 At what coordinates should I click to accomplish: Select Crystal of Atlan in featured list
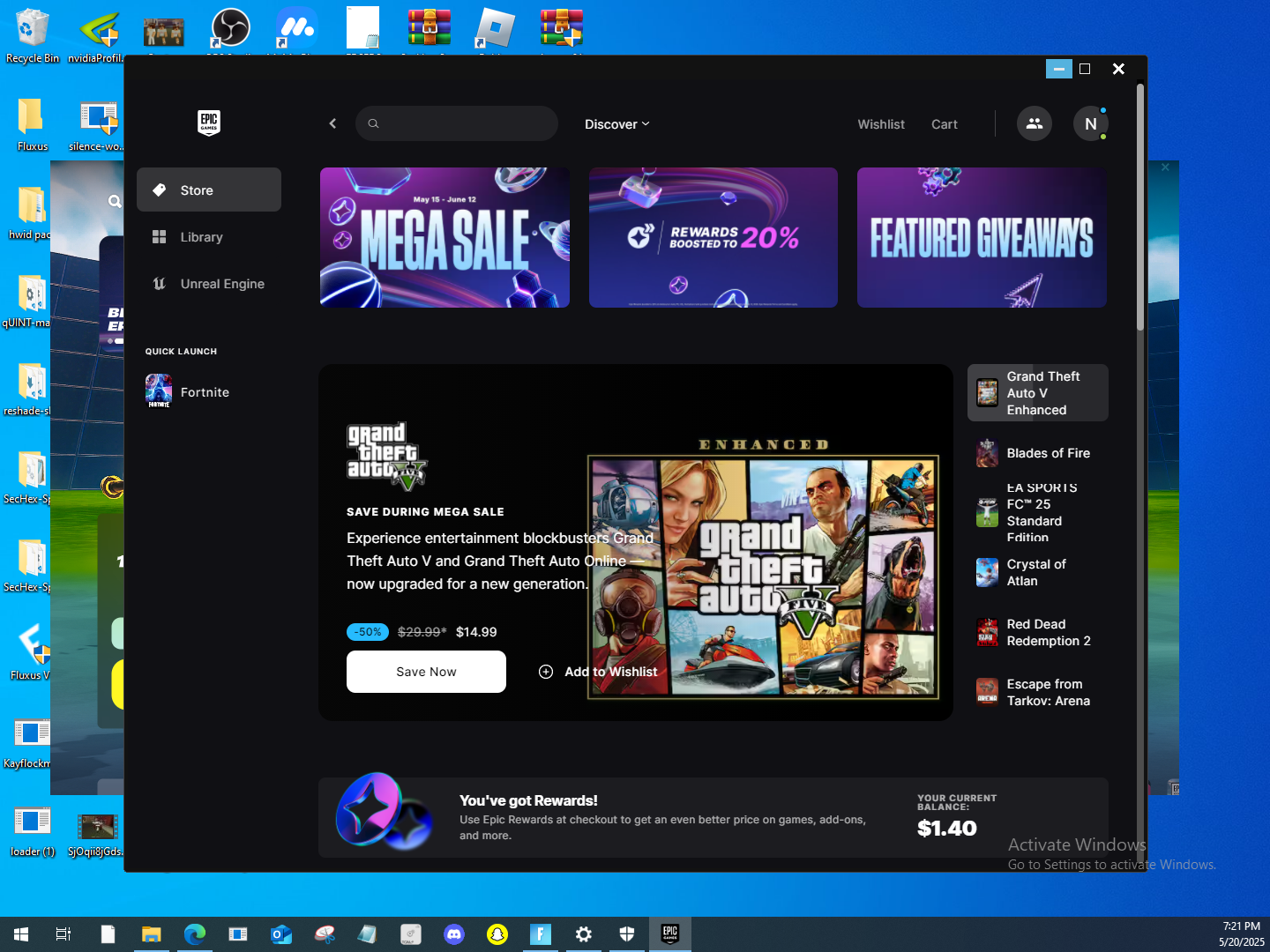(1038, 572)
